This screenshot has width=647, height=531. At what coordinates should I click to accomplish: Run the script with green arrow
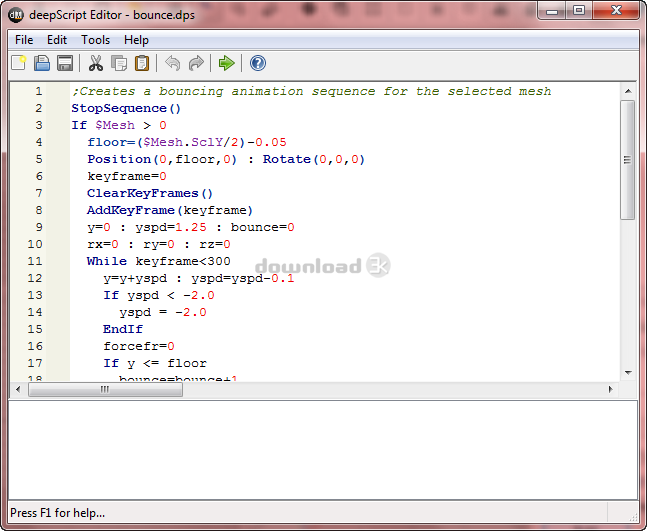[227, 63]
